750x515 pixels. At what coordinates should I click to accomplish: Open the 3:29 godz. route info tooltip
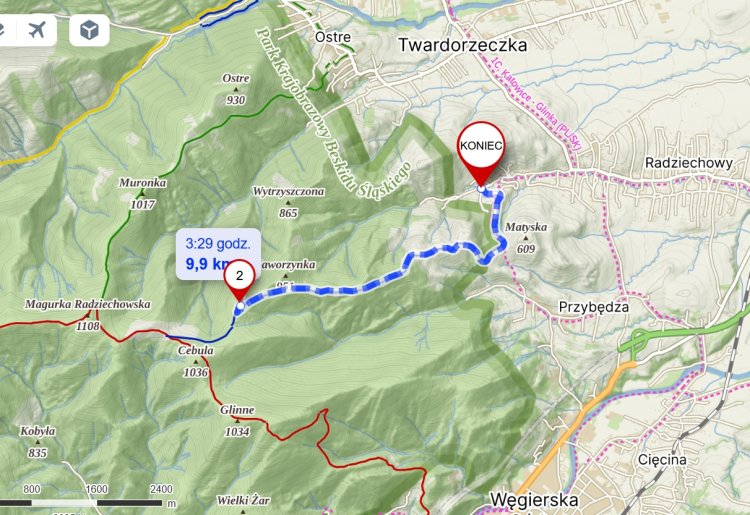click(x=218, y=253)
